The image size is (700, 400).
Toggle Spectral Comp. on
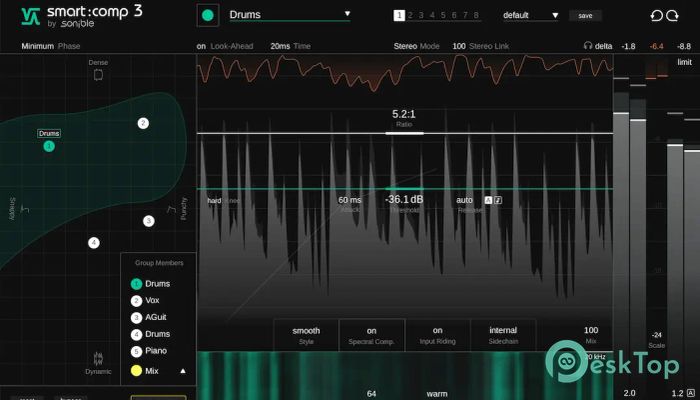371,335
